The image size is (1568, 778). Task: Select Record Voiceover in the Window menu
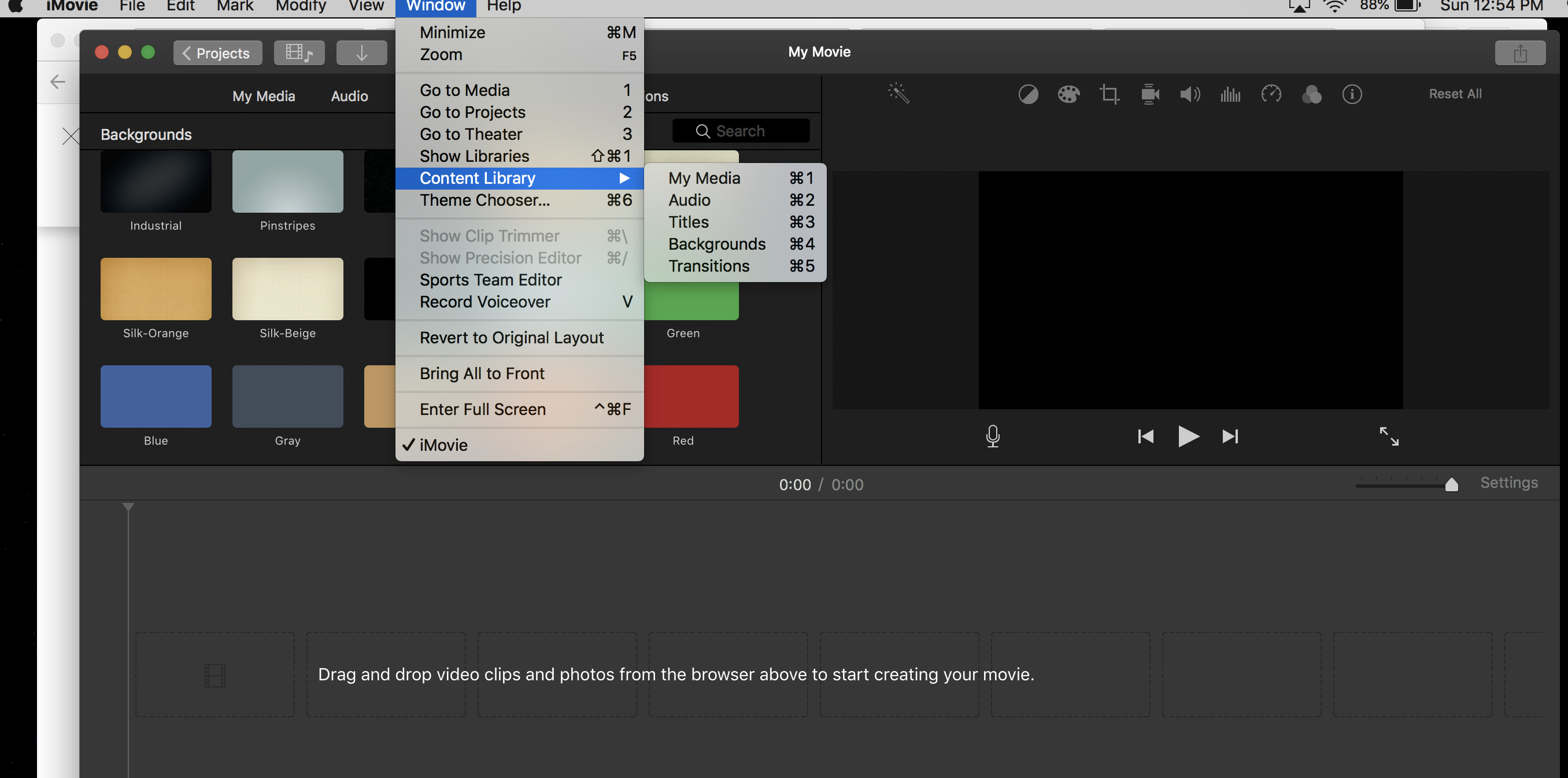pyautogui.click(x=485, y=302)
